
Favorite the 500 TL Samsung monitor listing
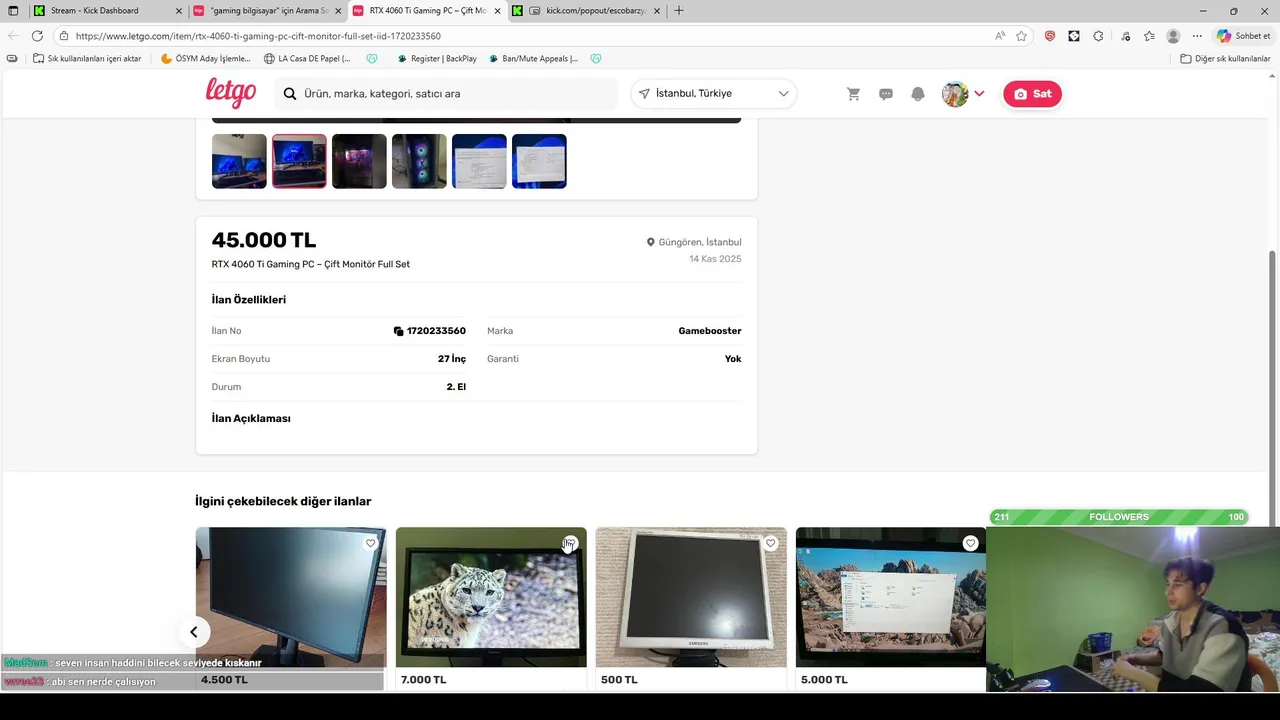pyautogui.click(x=770, y=543)
